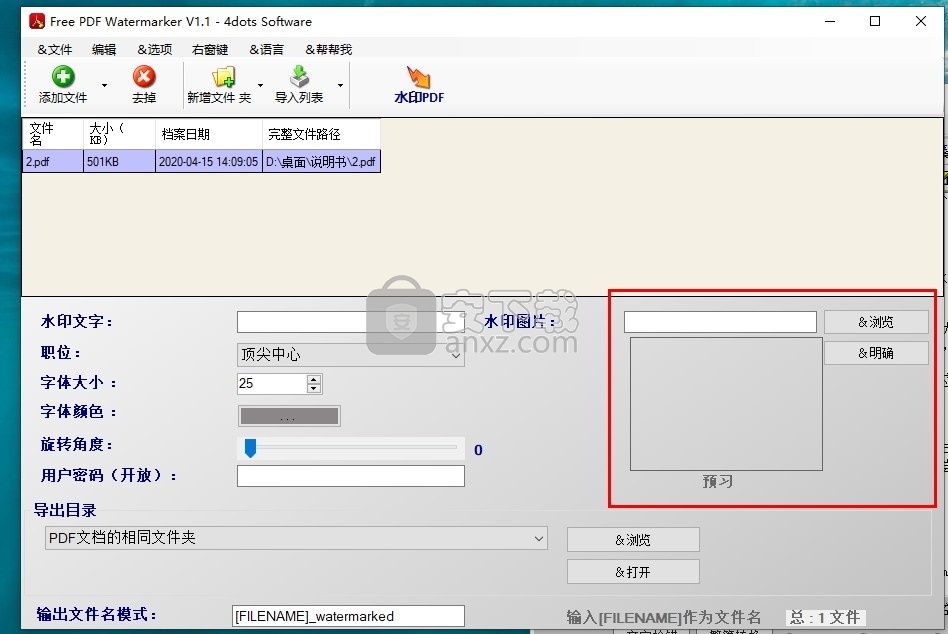This screenshot has width=948, height=634.
Task: Select the 2.pdf row in file list
Action: 200,161
